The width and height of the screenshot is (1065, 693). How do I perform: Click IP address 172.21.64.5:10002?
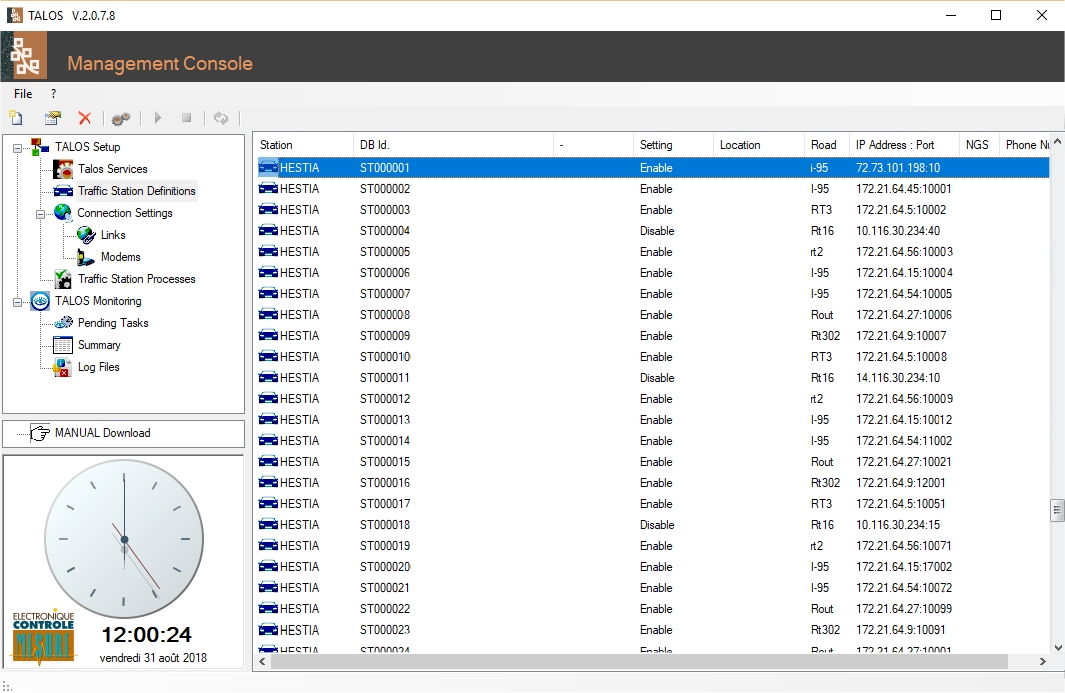[x=901, y=210]
